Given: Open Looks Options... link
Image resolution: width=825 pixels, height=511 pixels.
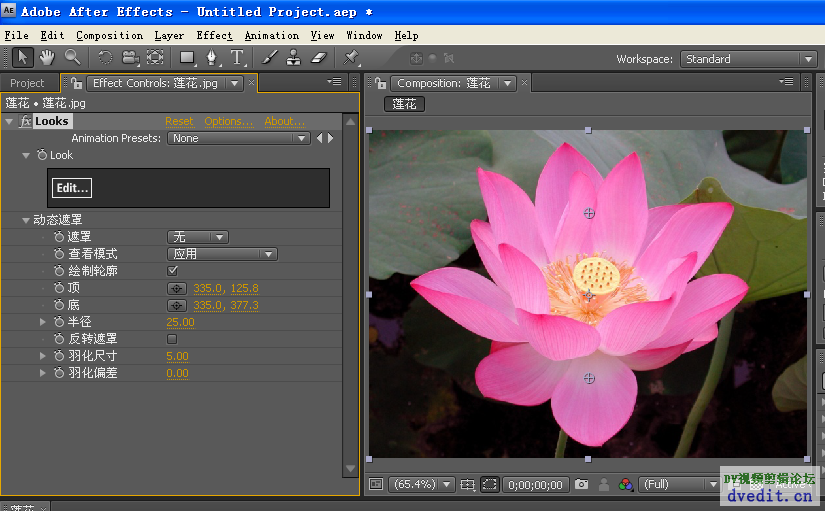Looking at the screenshot, I should [x=228, y=122].
